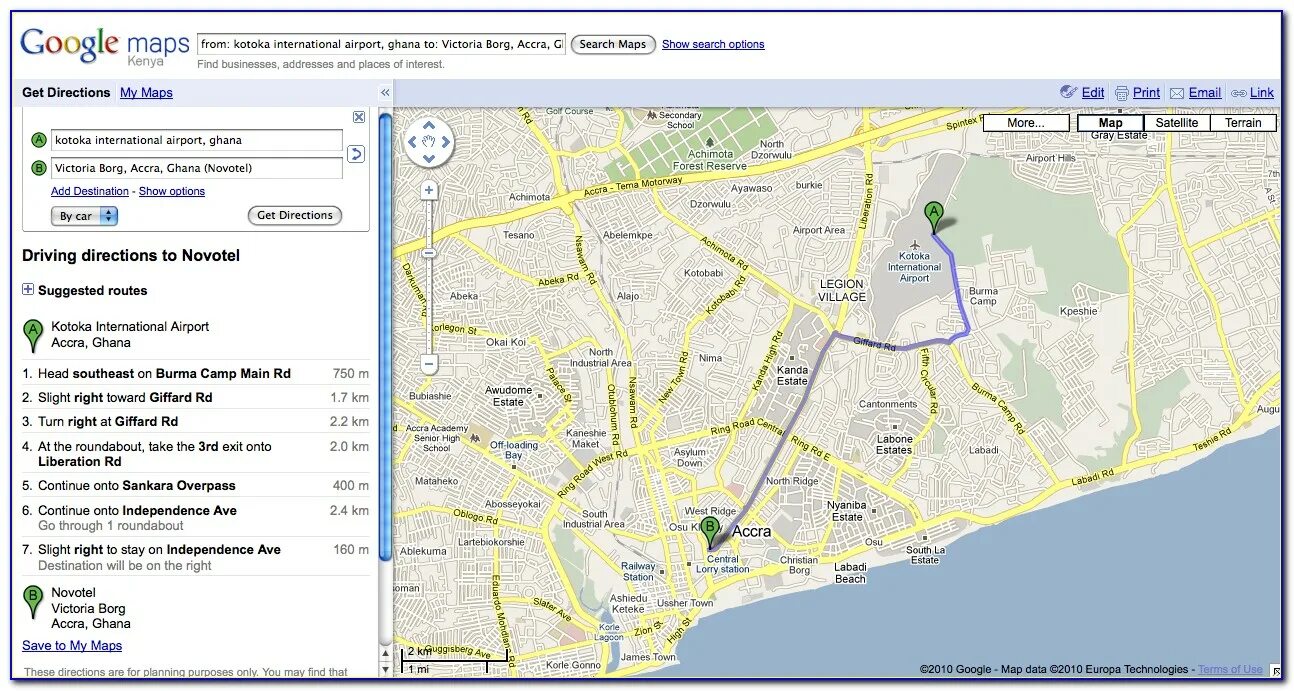This screenshot has width=1294, height=691.
Task: Open the My Maps tab
Action: [146, 92]
